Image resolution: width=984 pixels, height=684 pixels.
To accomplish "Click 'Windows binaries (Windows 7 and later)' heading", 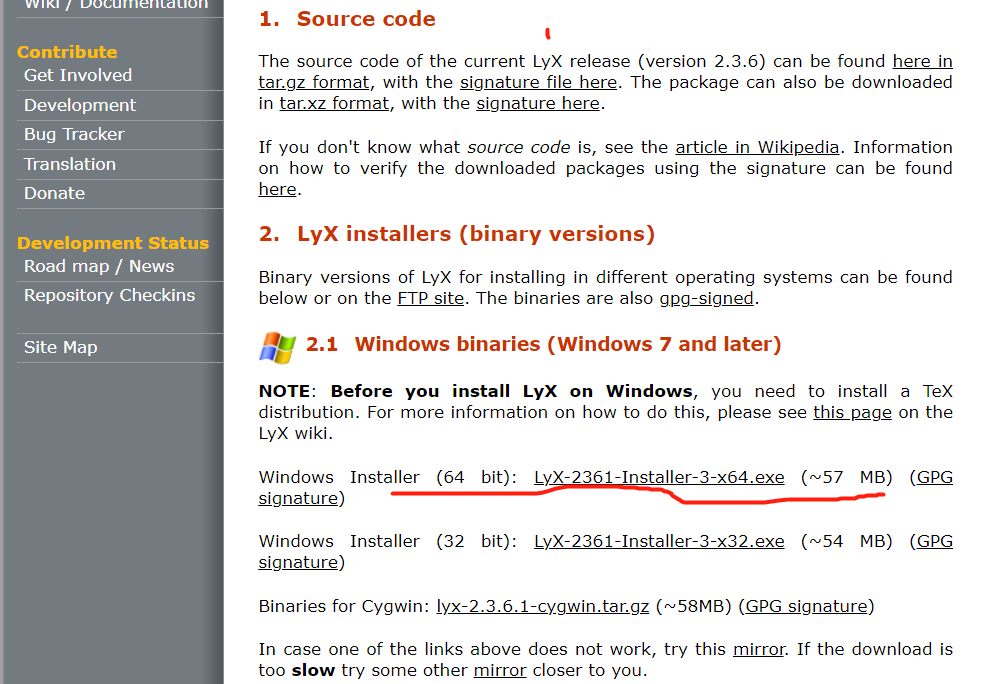I will [x=567, y=345].
